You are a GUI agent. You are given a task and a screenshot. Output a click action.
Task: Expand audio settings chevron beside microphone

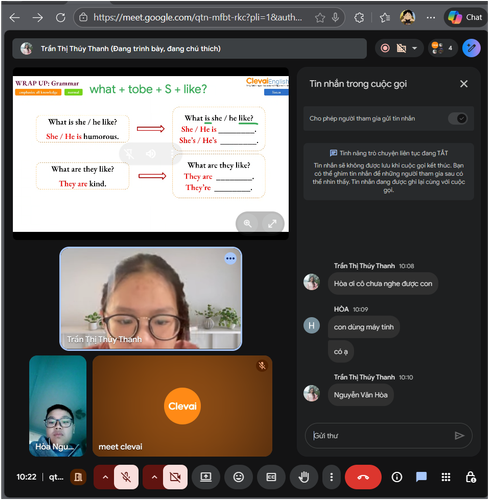105,477
